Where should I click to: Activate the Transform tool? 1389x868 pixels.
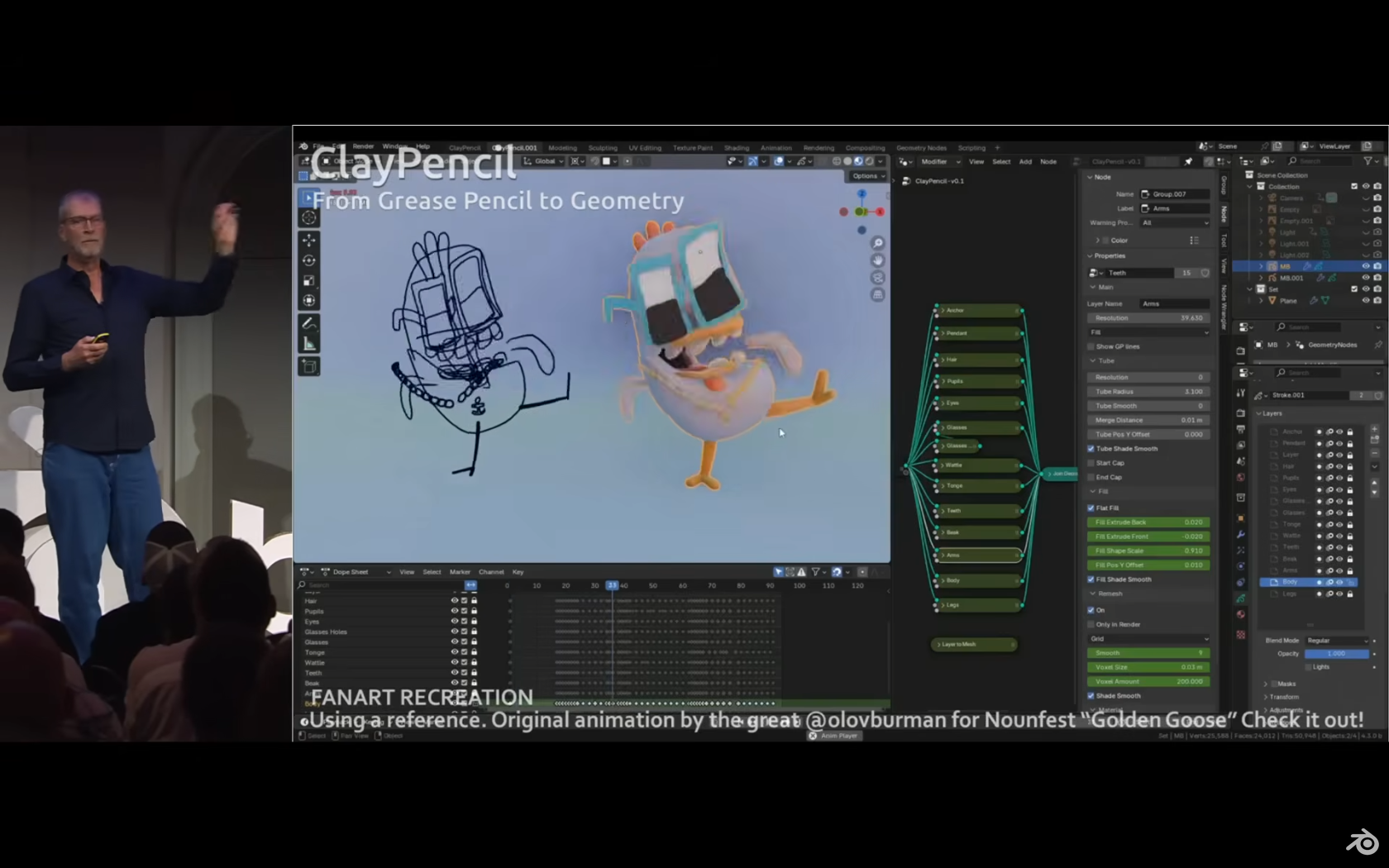pos(309,301)
